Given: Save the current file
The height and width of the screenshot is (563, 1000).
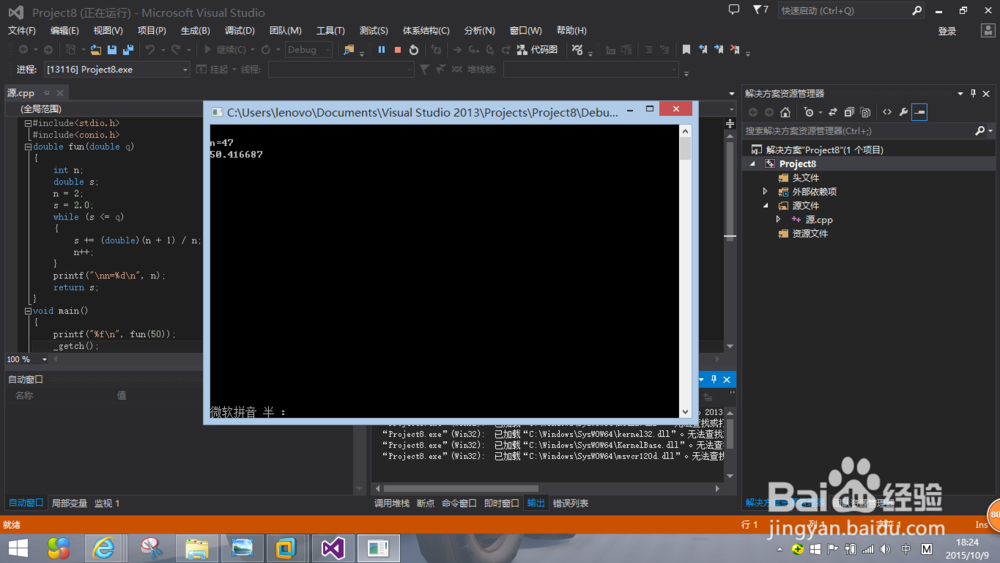Looking at the screenshot, I should (x=112, y=50).
